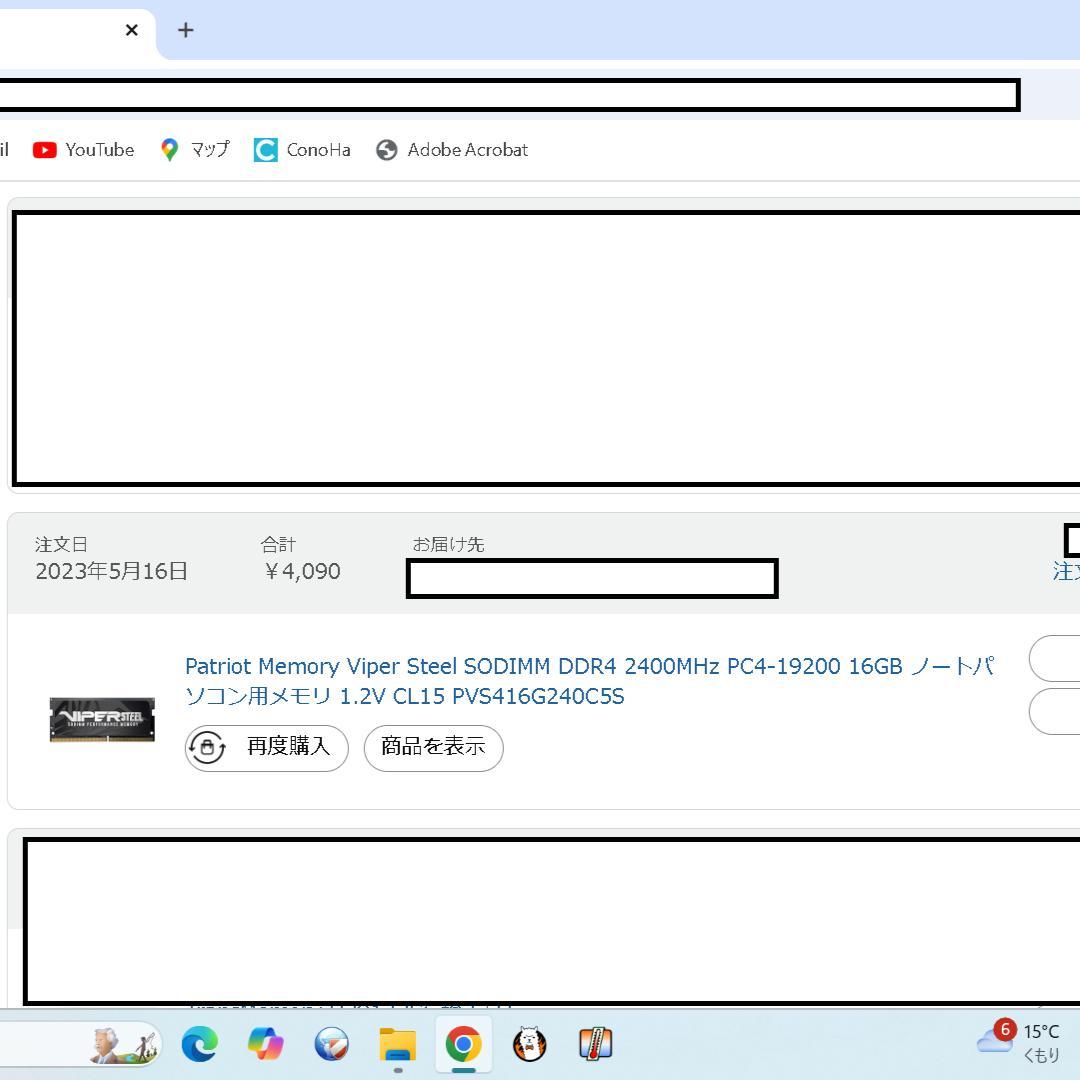The height and width of the screenshot is (1080, 1080).
Task: Open the weather widget showing 15°C
Action: [1020, 1041]
